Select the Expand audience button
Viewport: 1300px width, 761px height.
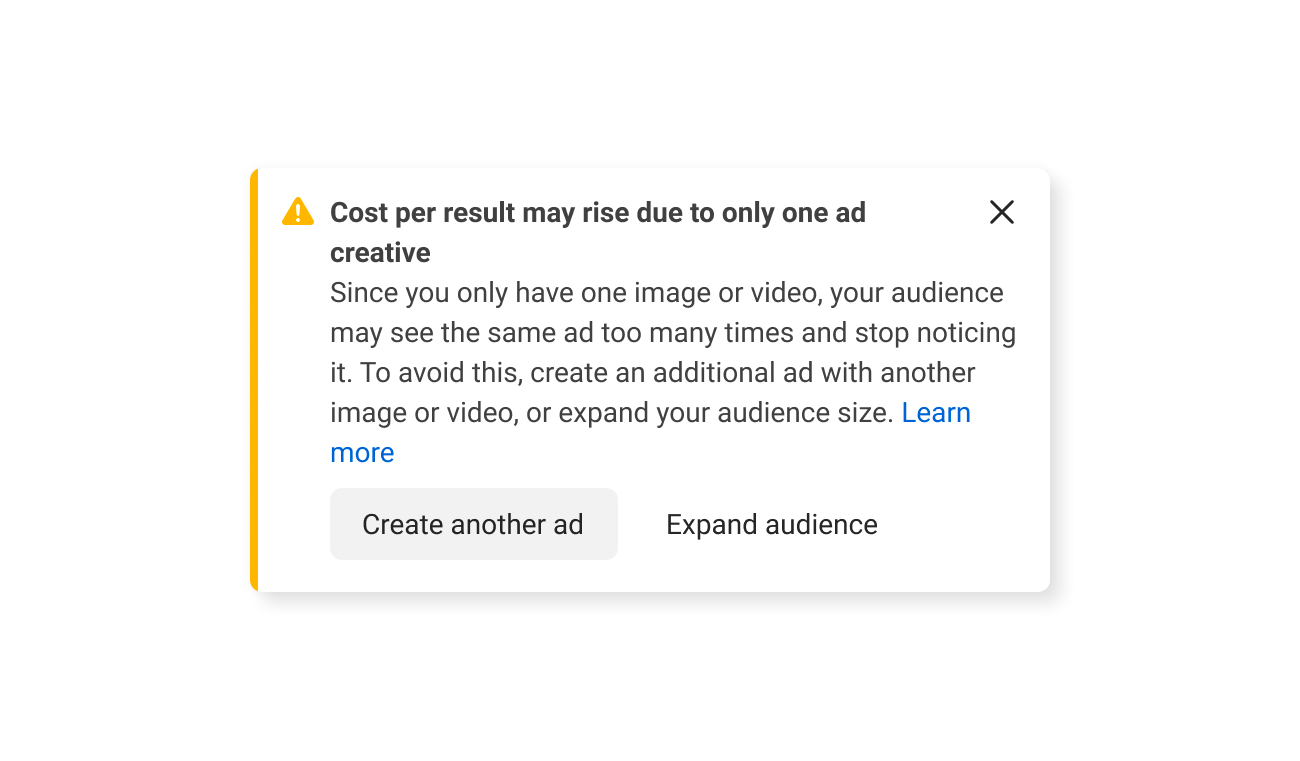click(771, 524)
